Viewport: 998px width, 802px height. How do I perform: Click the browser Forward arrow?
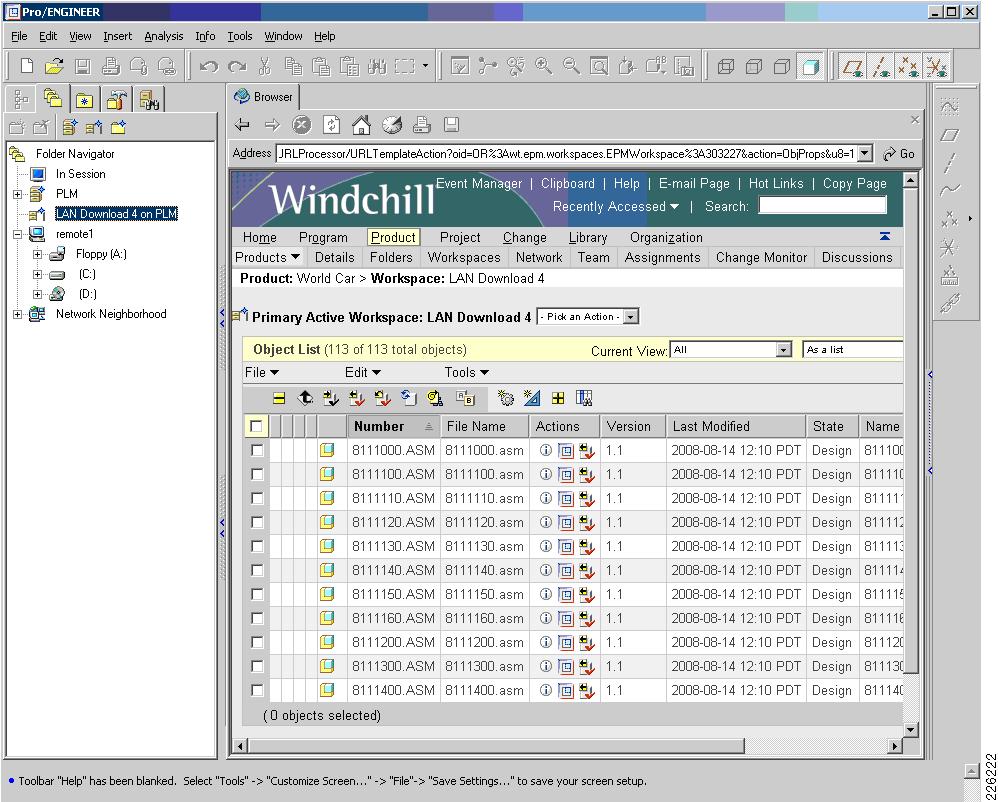tap(272, 125)
